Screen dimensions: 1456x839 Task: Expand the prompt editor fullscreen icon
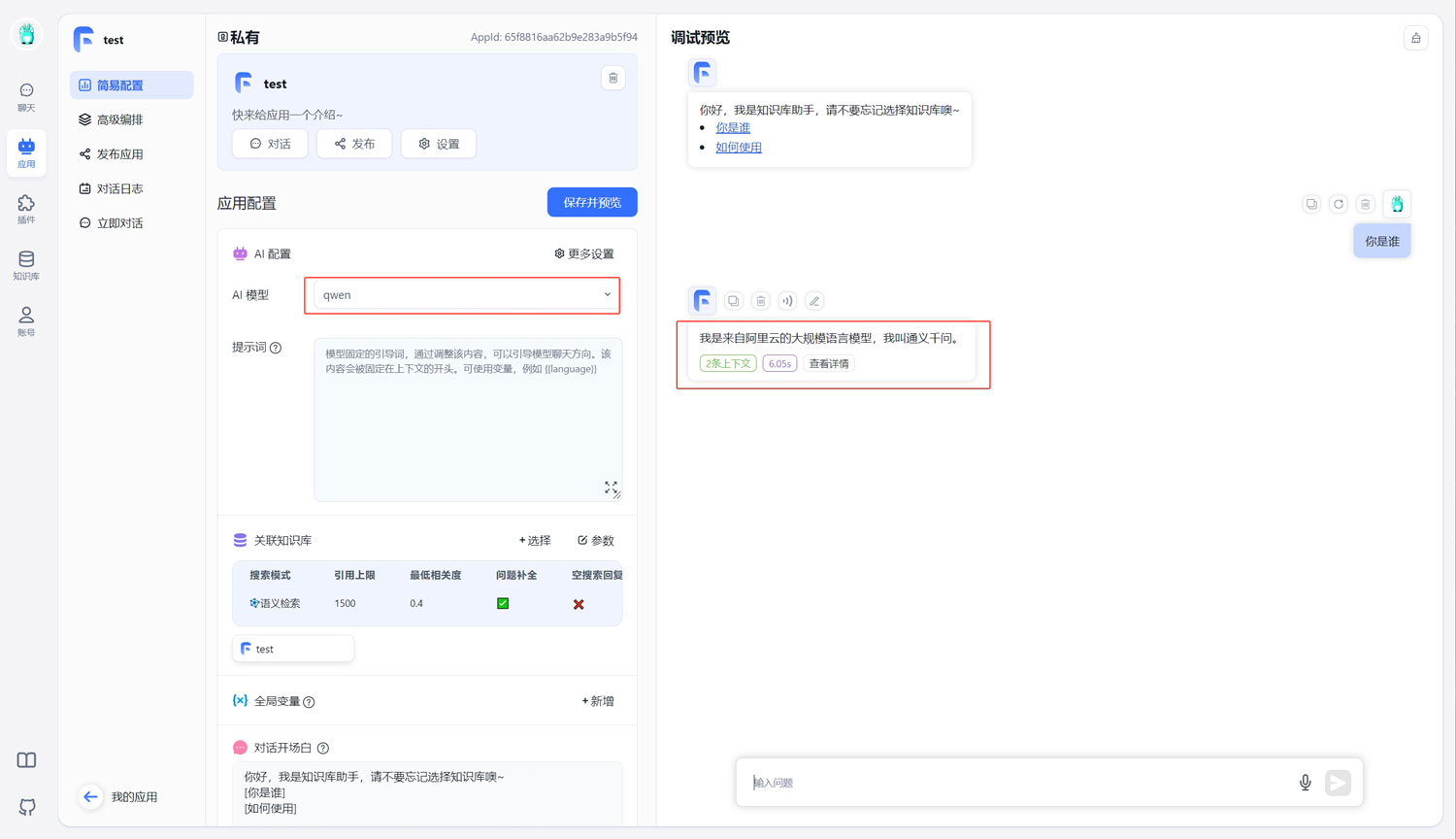pos(611,487)
